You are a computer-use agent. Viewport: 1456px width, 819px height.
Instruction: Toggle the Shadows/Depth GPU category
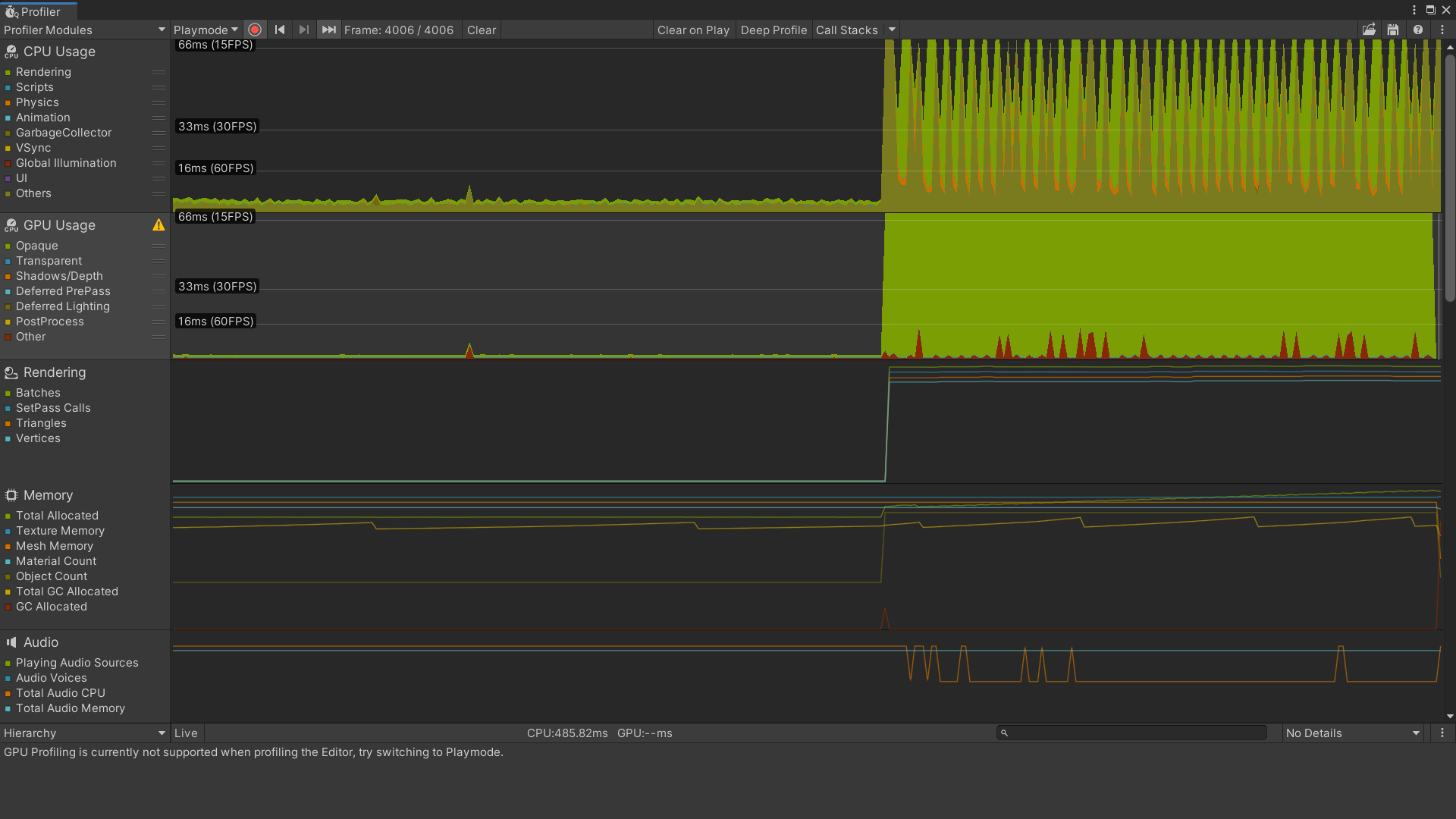click(59, 276)
